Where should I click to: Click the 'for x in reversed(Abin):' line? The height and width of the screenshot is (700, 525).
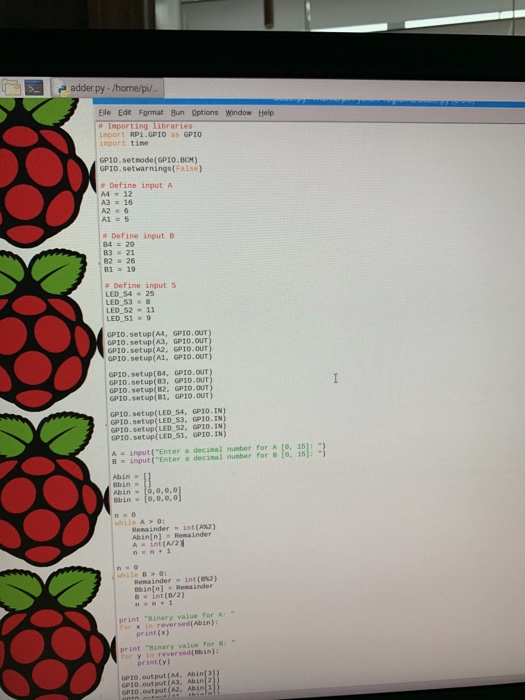169,625
